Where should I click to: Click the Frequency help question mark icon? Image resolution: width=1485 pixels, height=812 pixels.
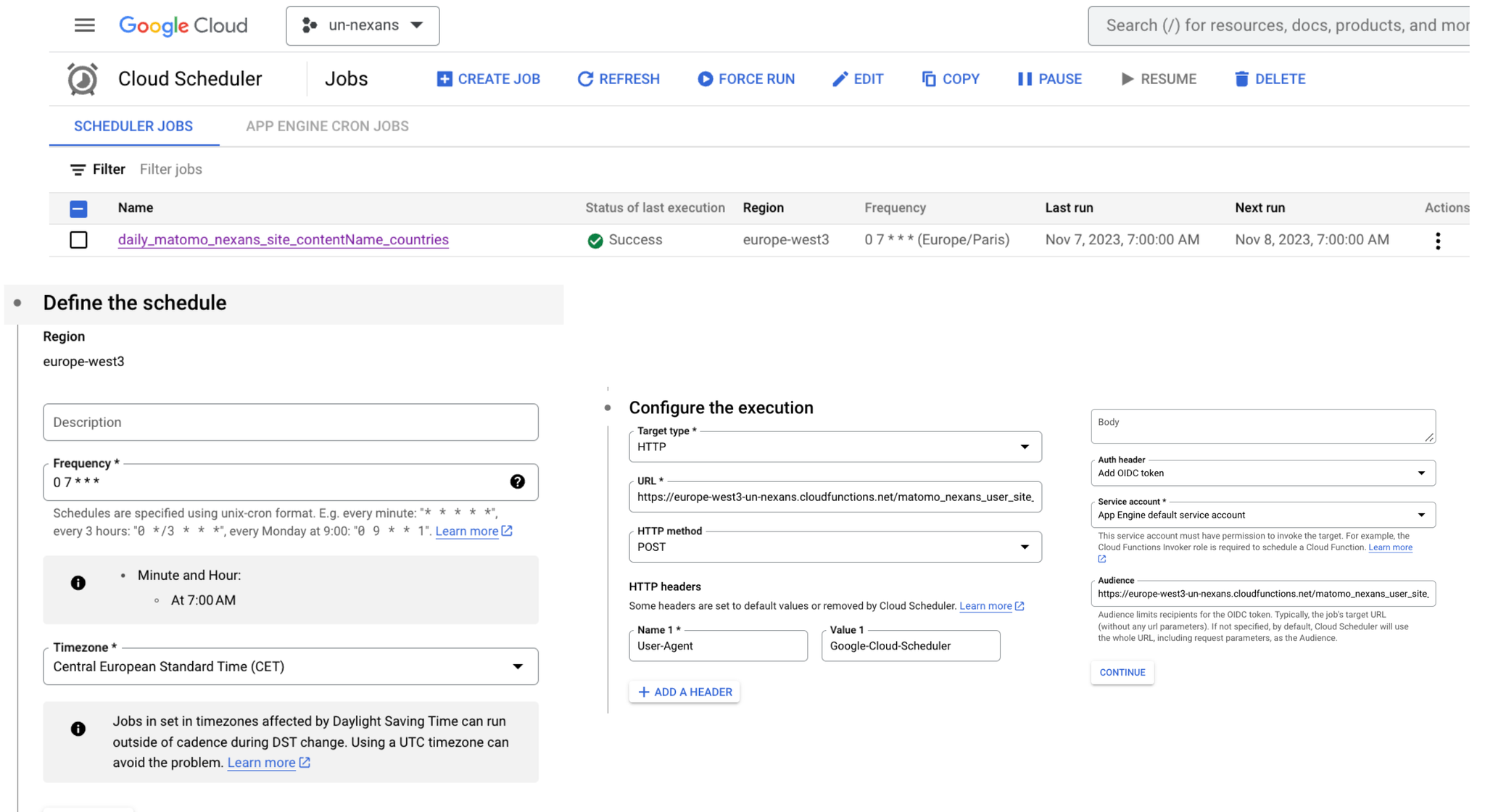(517, 481)
